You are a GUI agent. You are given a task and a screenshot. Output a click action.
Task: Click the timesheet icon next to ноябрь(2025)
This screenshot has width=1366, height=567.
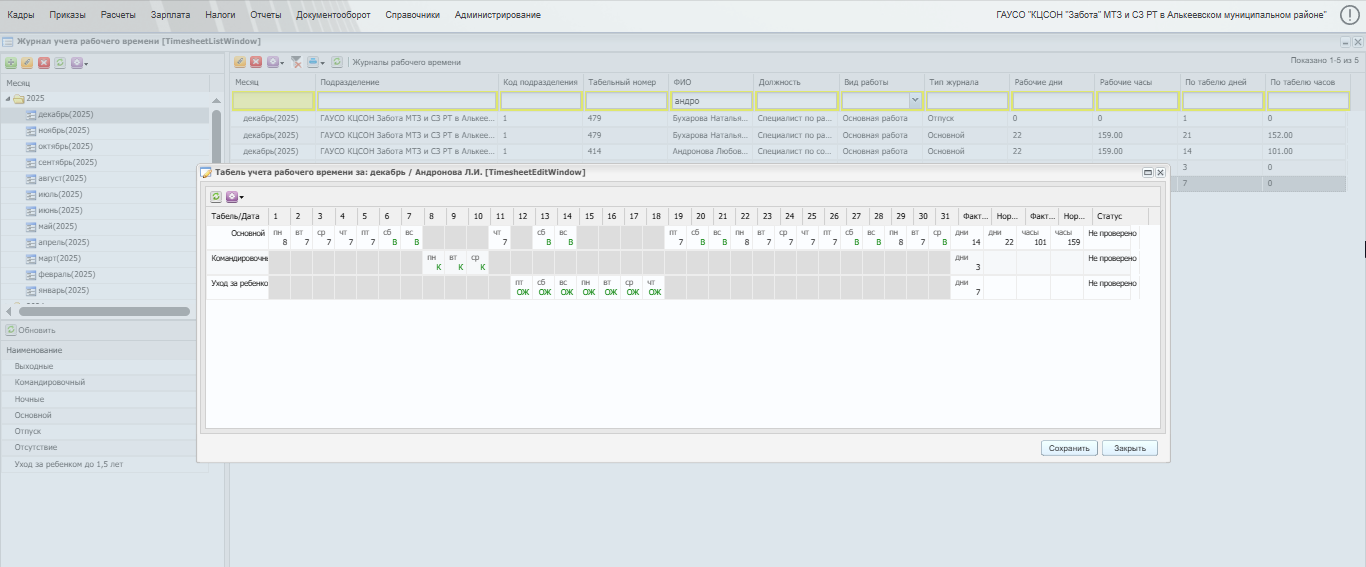(30, 131)
